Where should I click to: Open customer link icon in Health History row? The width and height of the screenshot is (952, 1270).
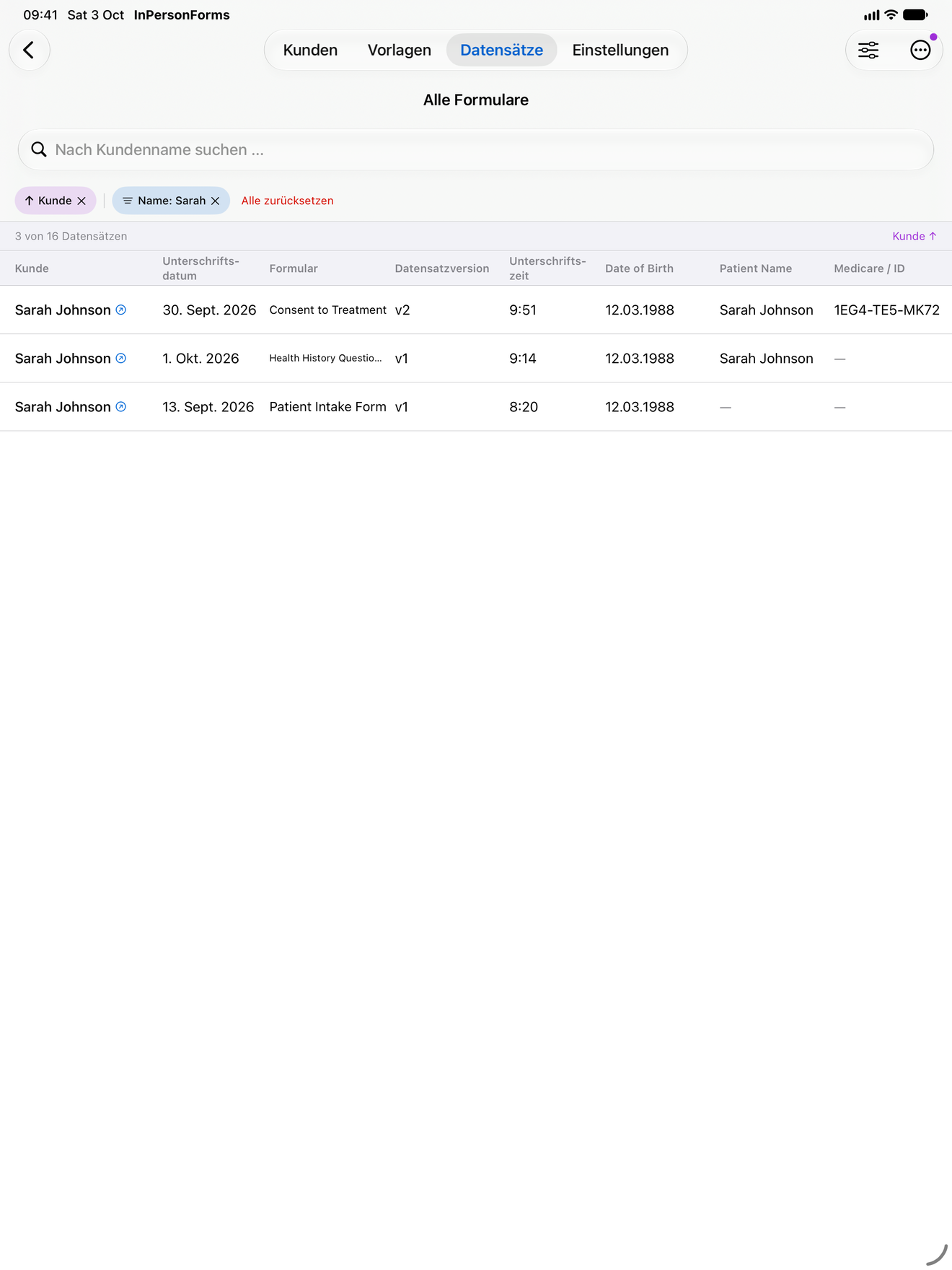point(121,358)
